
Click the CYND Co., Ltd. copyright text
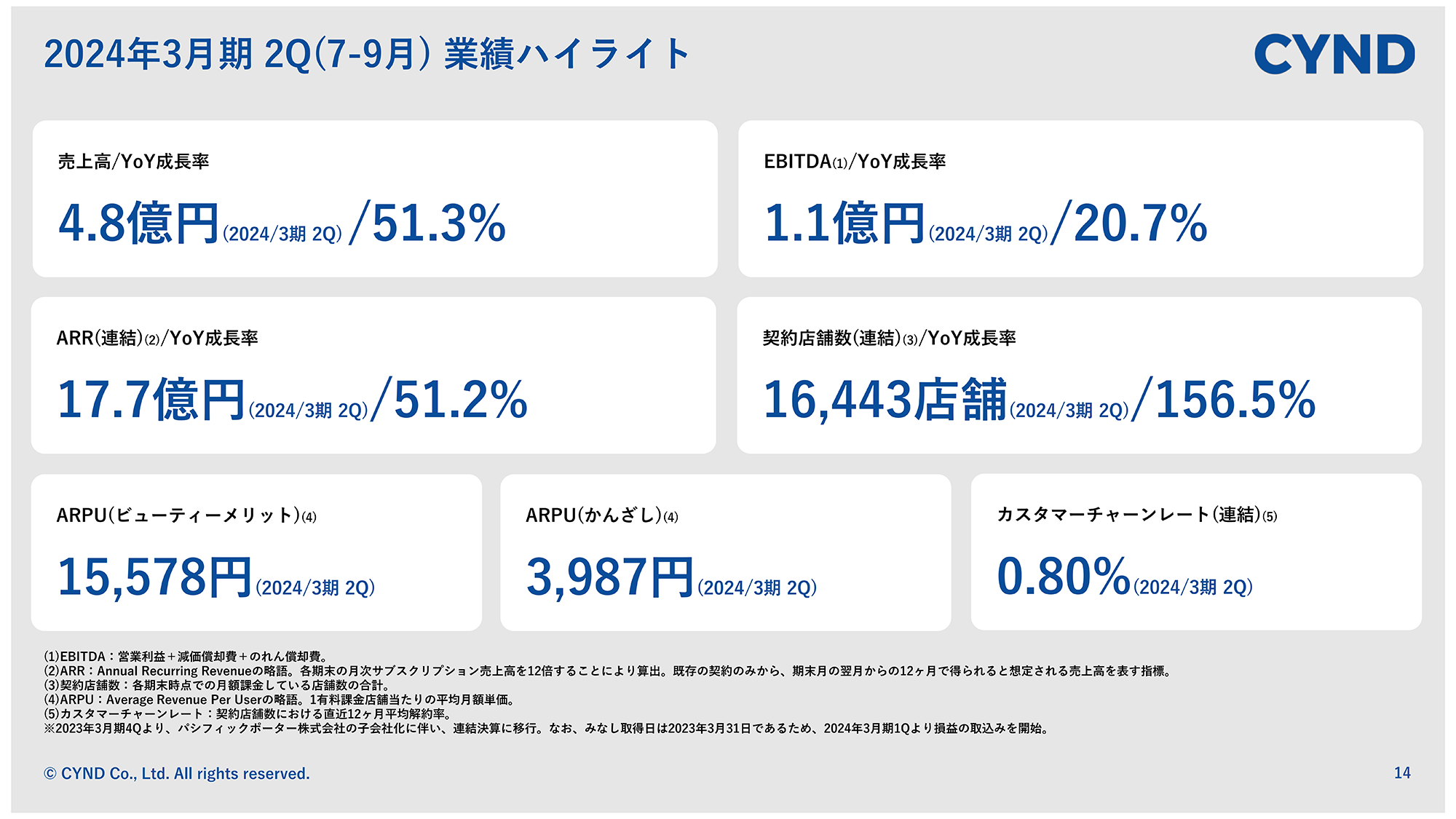[x=177, y=773]
